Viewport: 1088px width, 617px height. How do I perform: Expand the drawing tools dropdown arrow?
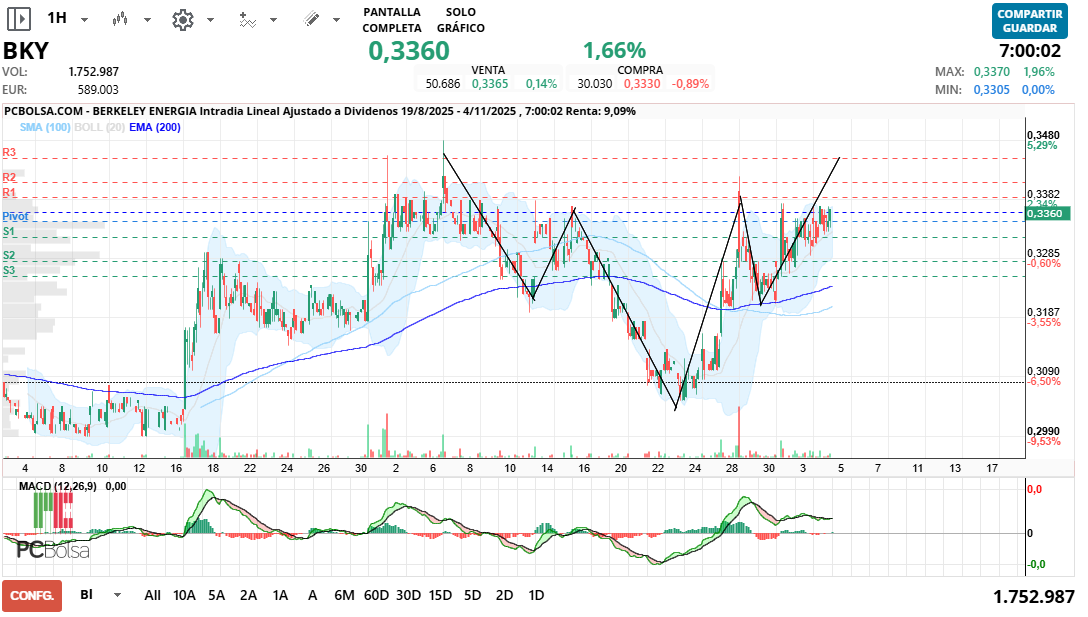tap(339, 20)
